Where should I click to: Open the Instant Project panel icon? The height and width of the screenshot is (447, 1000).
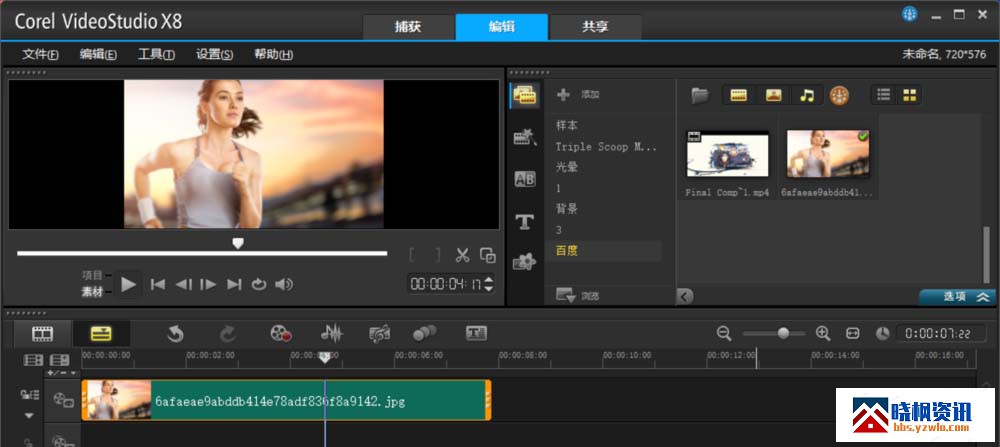point(526,137)
